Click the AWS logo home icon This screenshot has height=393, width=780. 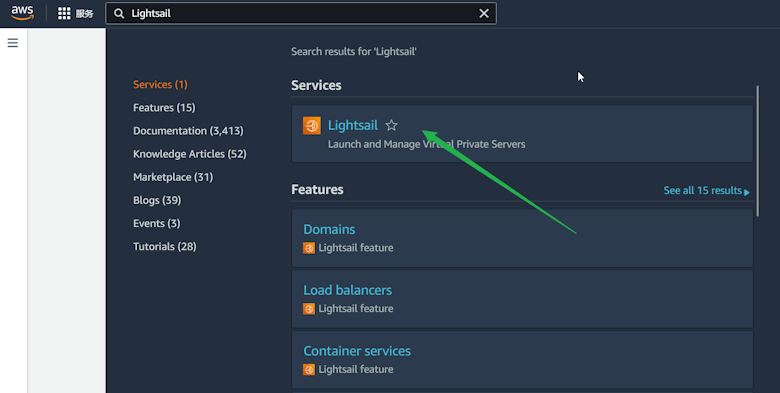click(22, 13)
